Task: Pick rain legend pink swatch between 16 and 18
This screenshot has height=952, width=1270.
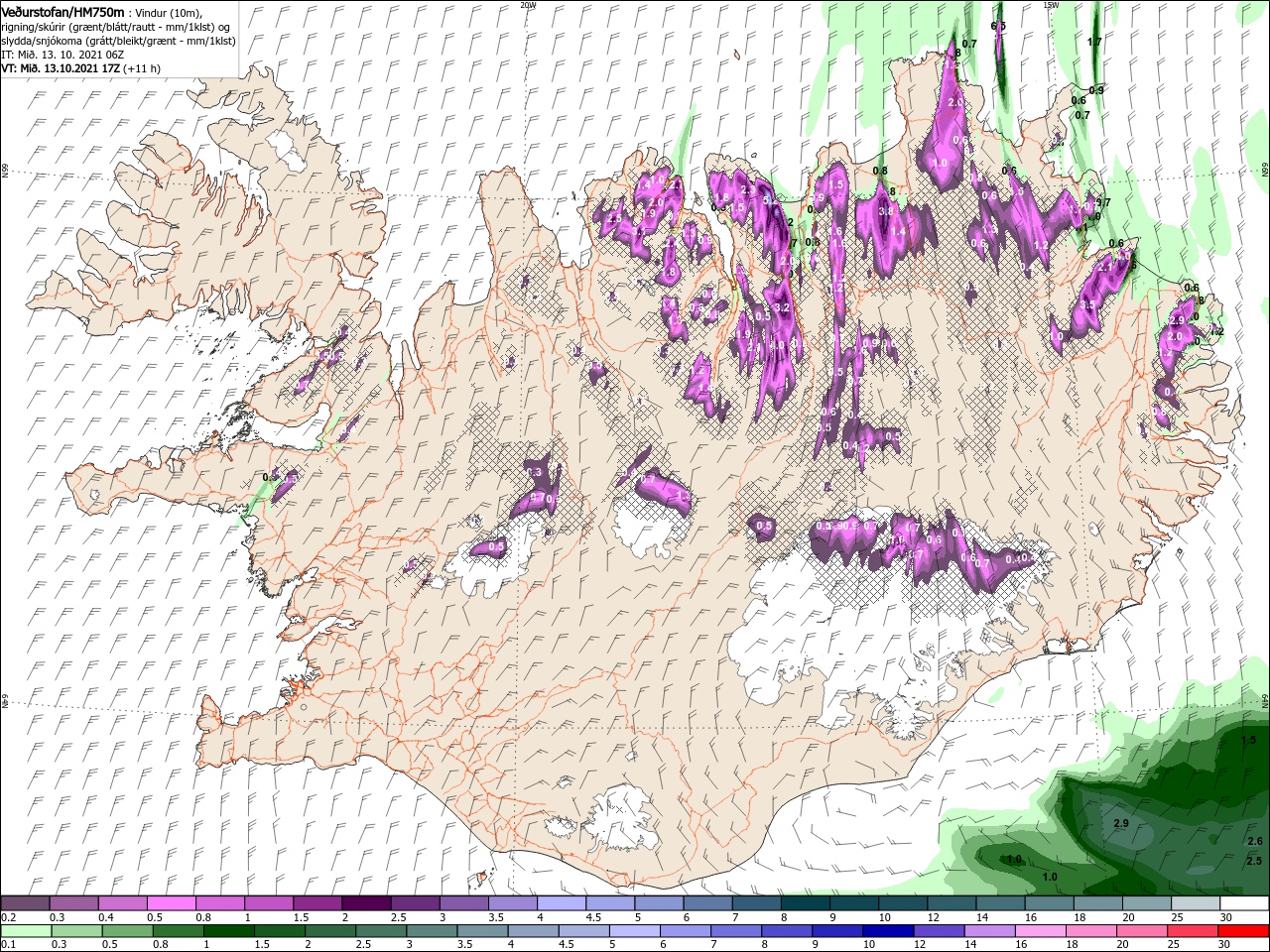Action: tap(1041, 931)
